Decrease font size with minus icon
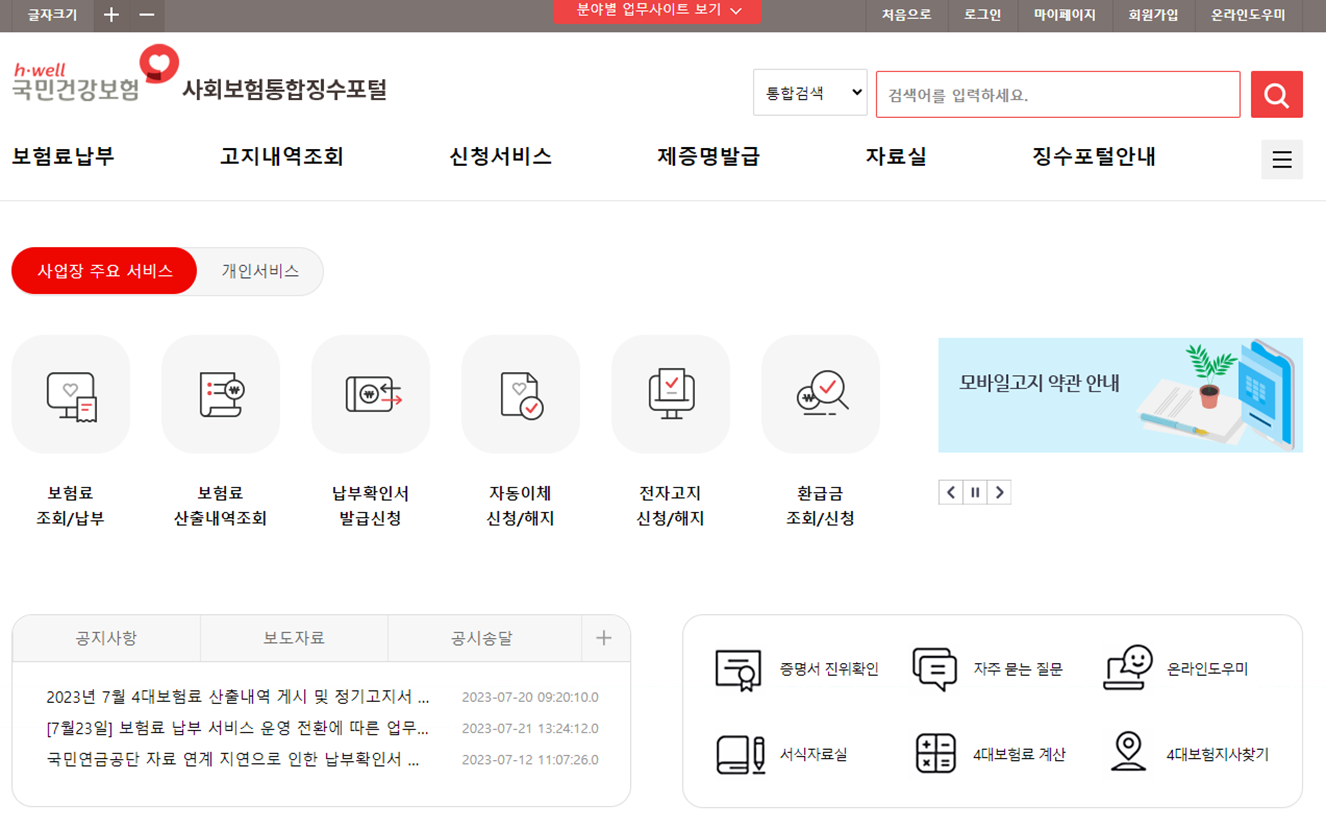 (x=147, y=15)
